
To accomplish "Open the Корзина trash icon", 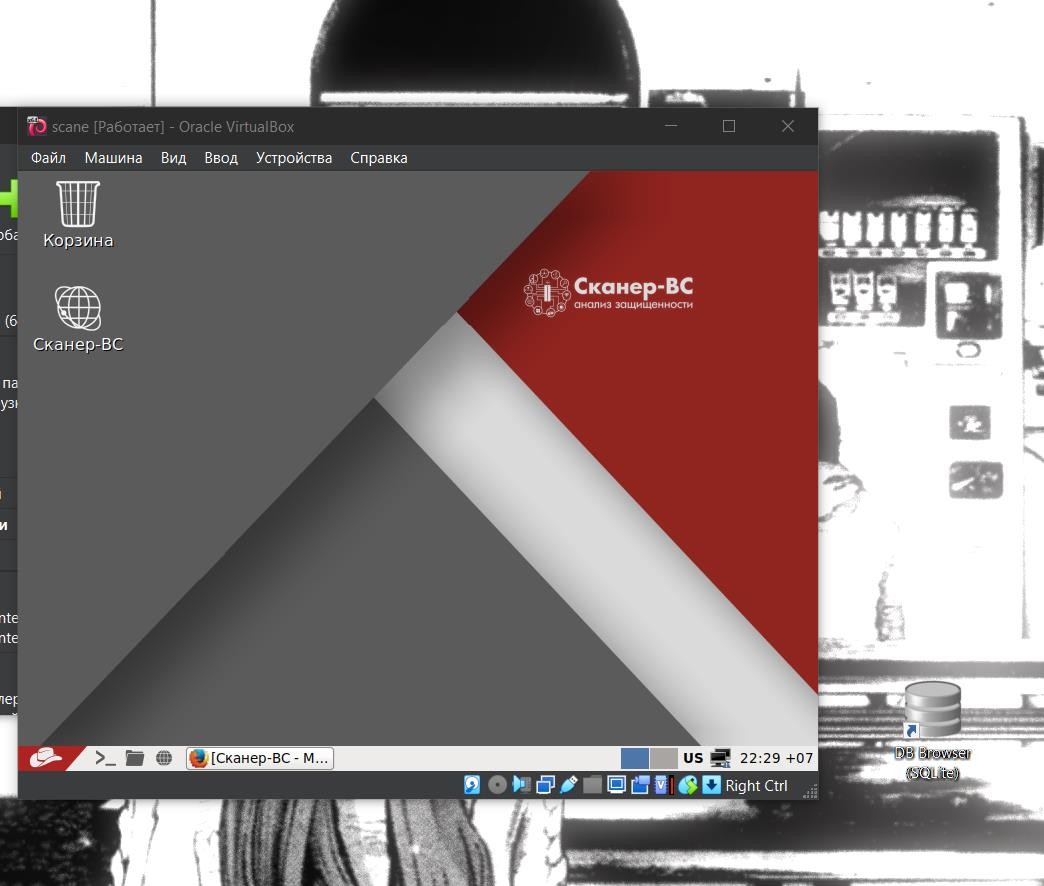I will click(x=78, y=215).
